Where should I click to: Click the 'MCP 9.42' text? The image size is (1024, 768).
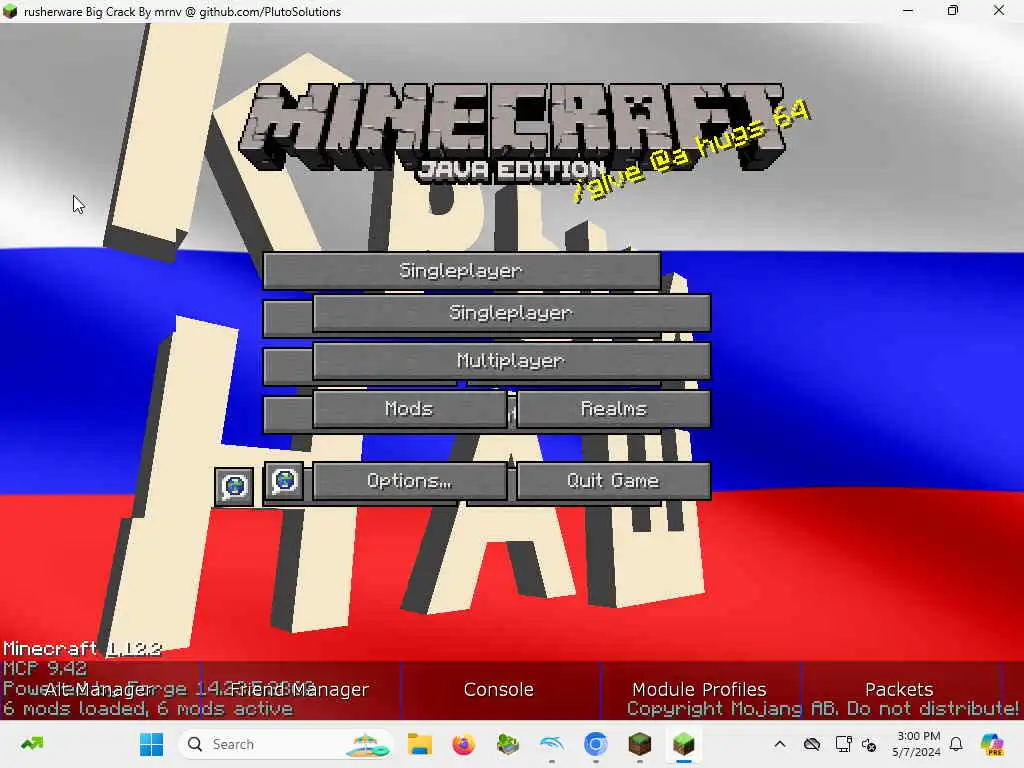pyautogui.click(x=44, y=669)
